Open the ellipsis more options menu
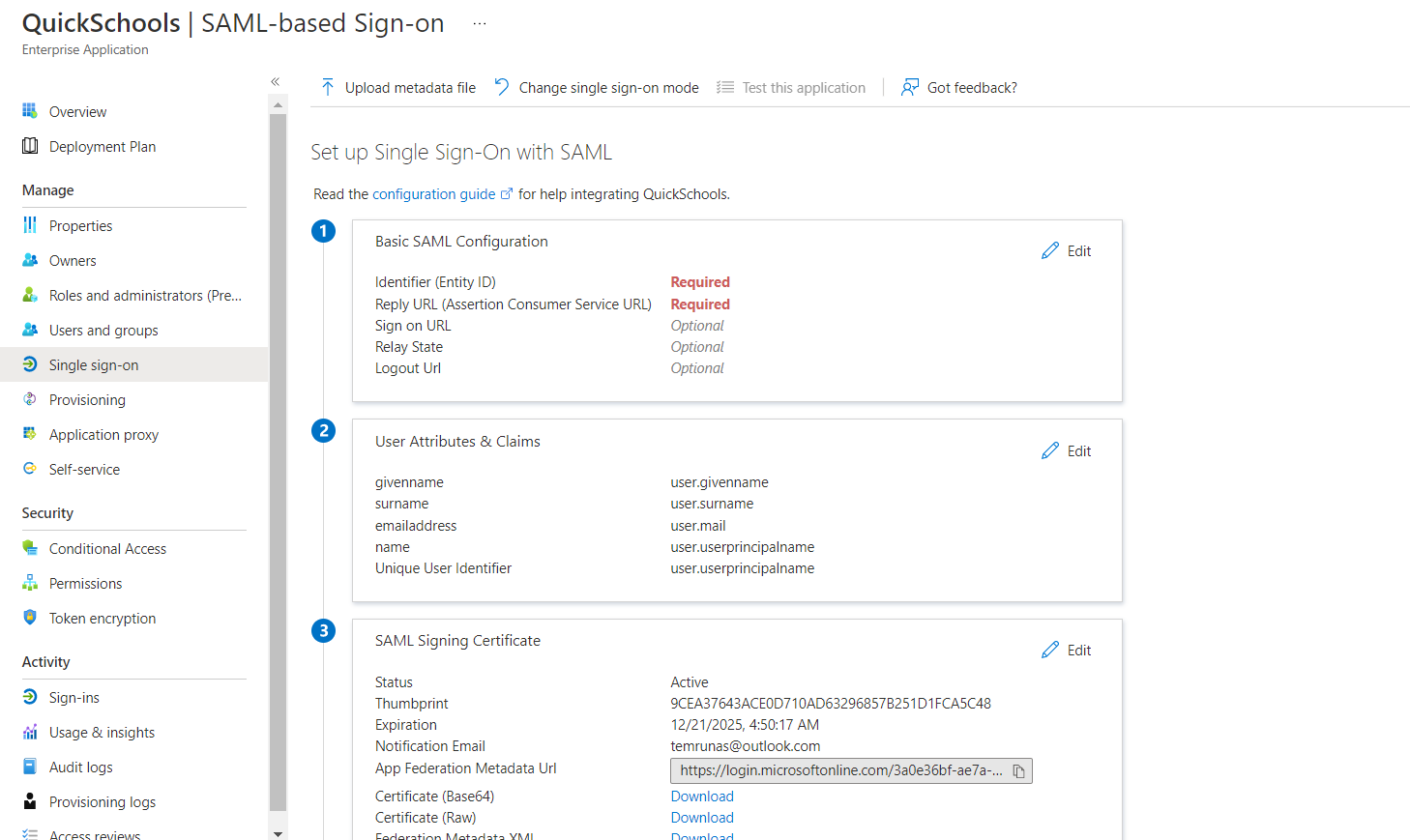The width and height of the screenshot is (1410, 840). [x=480, y=23]
